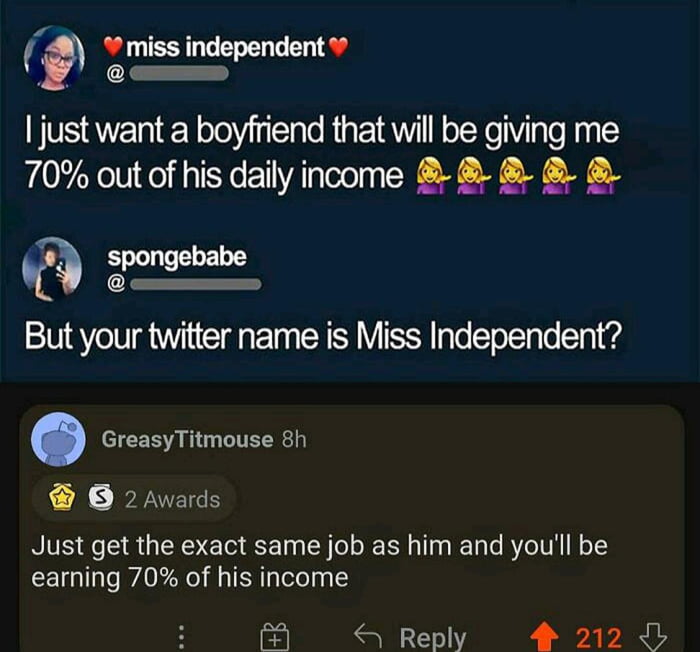Click the downvote arrow icon
This screenshot has height=652, width=700.
point(653,637)
